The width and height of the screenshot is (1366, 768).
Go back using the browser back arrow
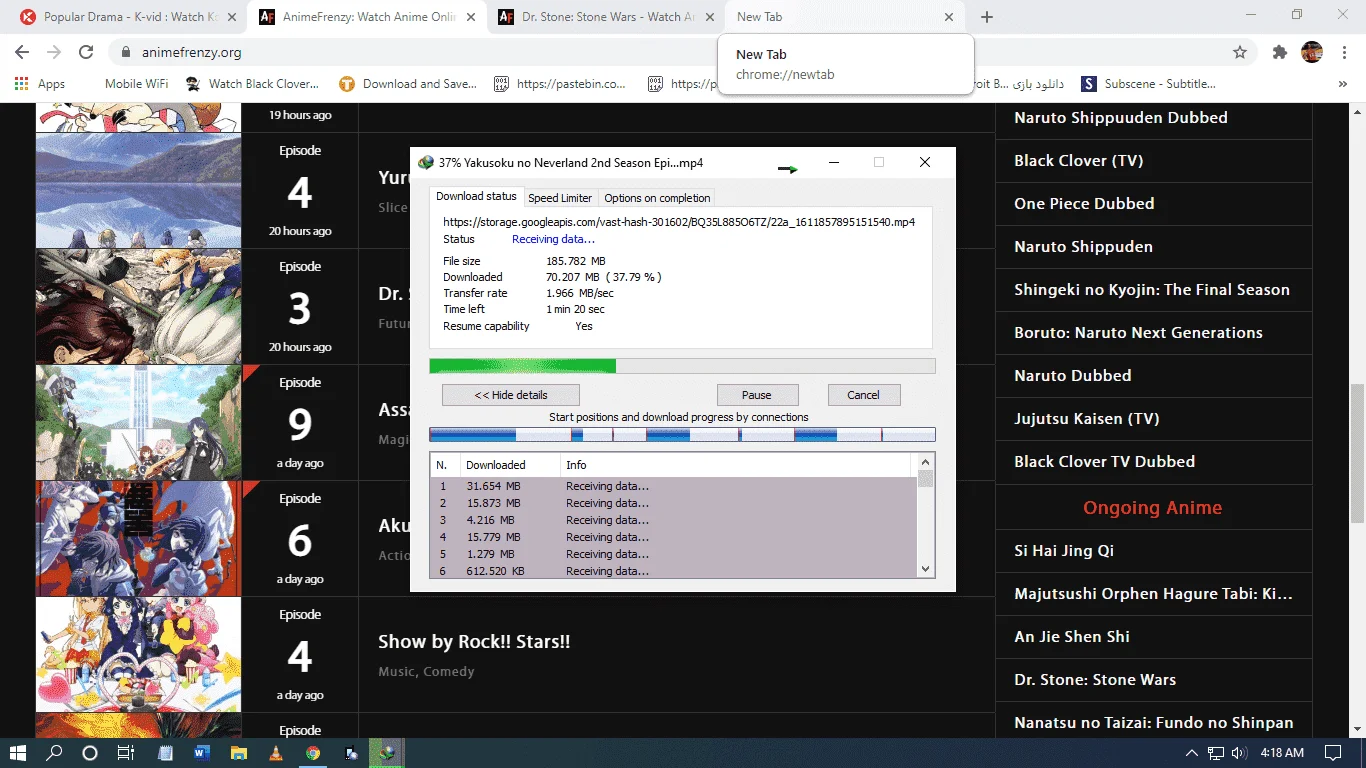[22, 52]
